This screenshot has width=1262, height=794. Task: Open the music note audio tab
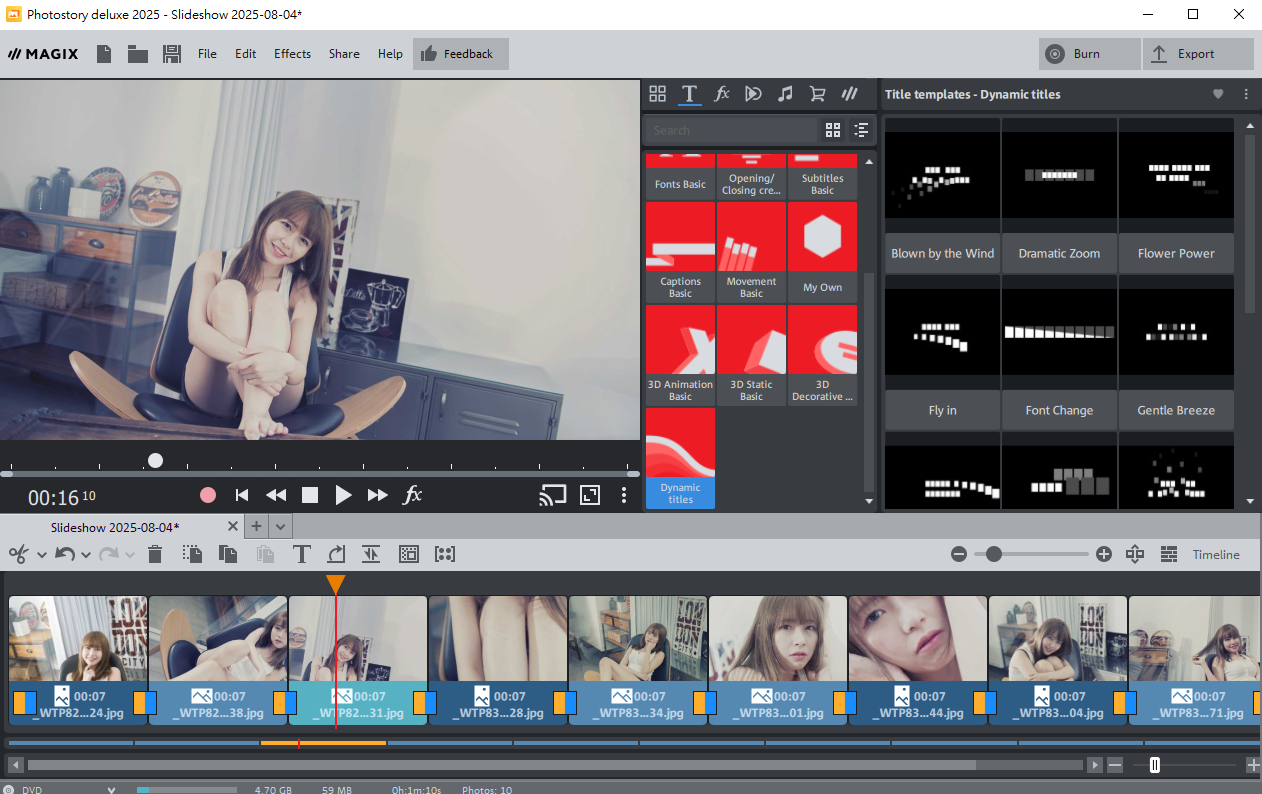[786, 94]
